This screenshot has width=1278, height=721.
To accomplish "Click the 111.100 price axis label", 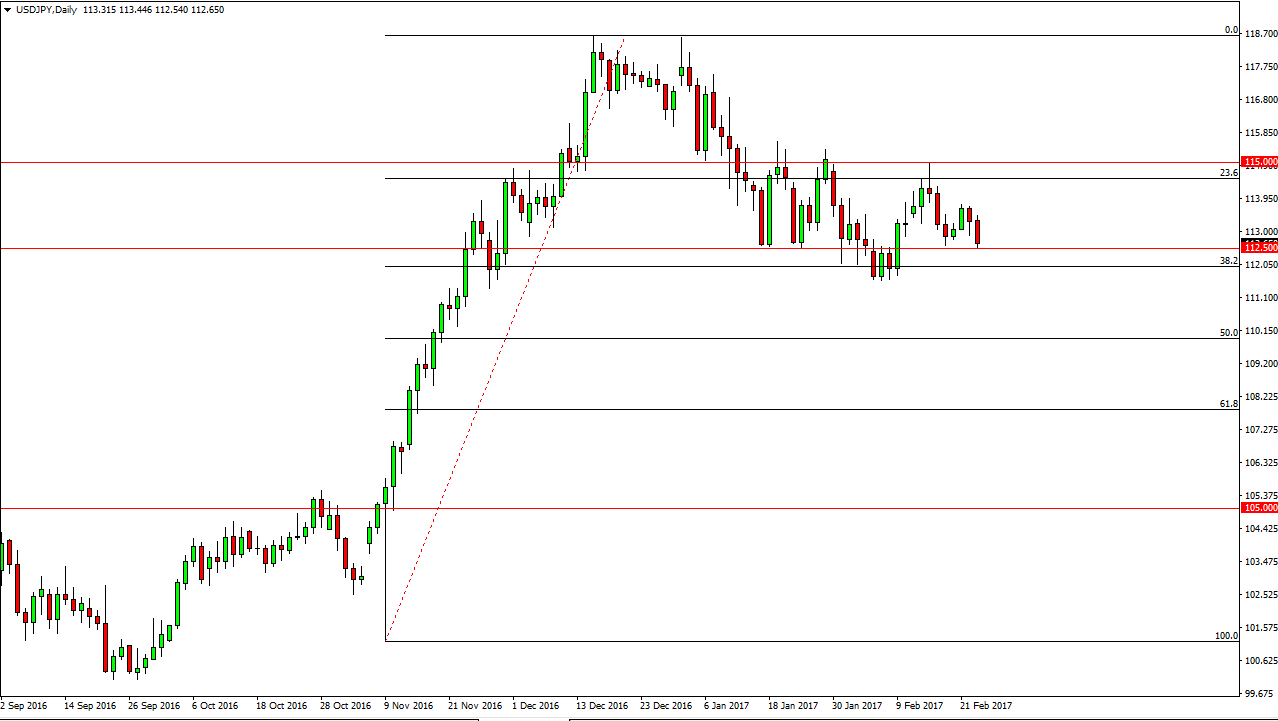I will tap(1262, 298).
